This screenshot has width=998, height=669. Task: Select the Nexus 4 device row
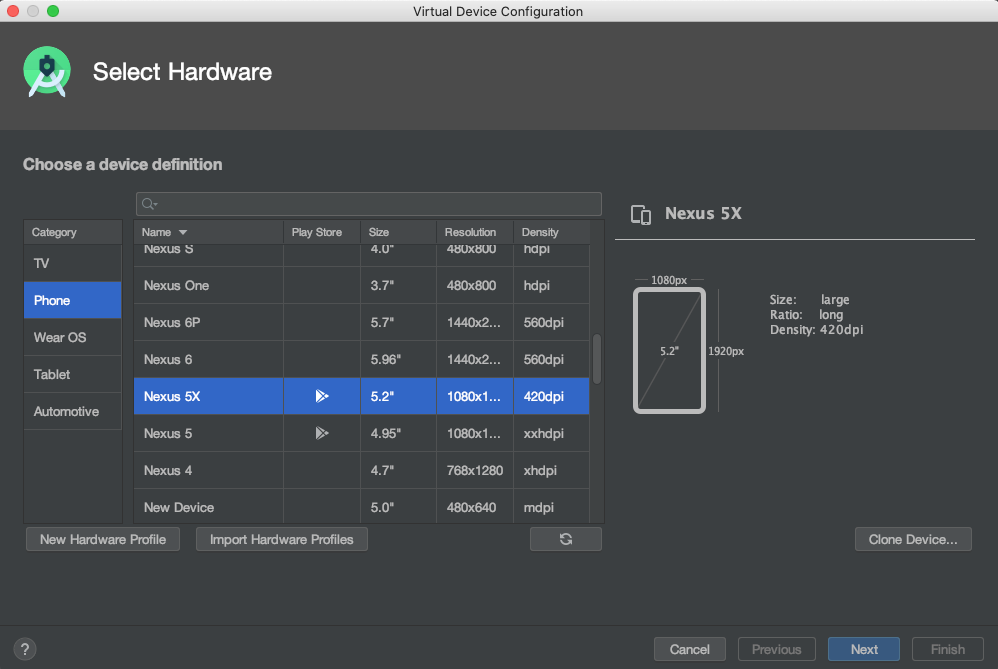click(362, 470)
